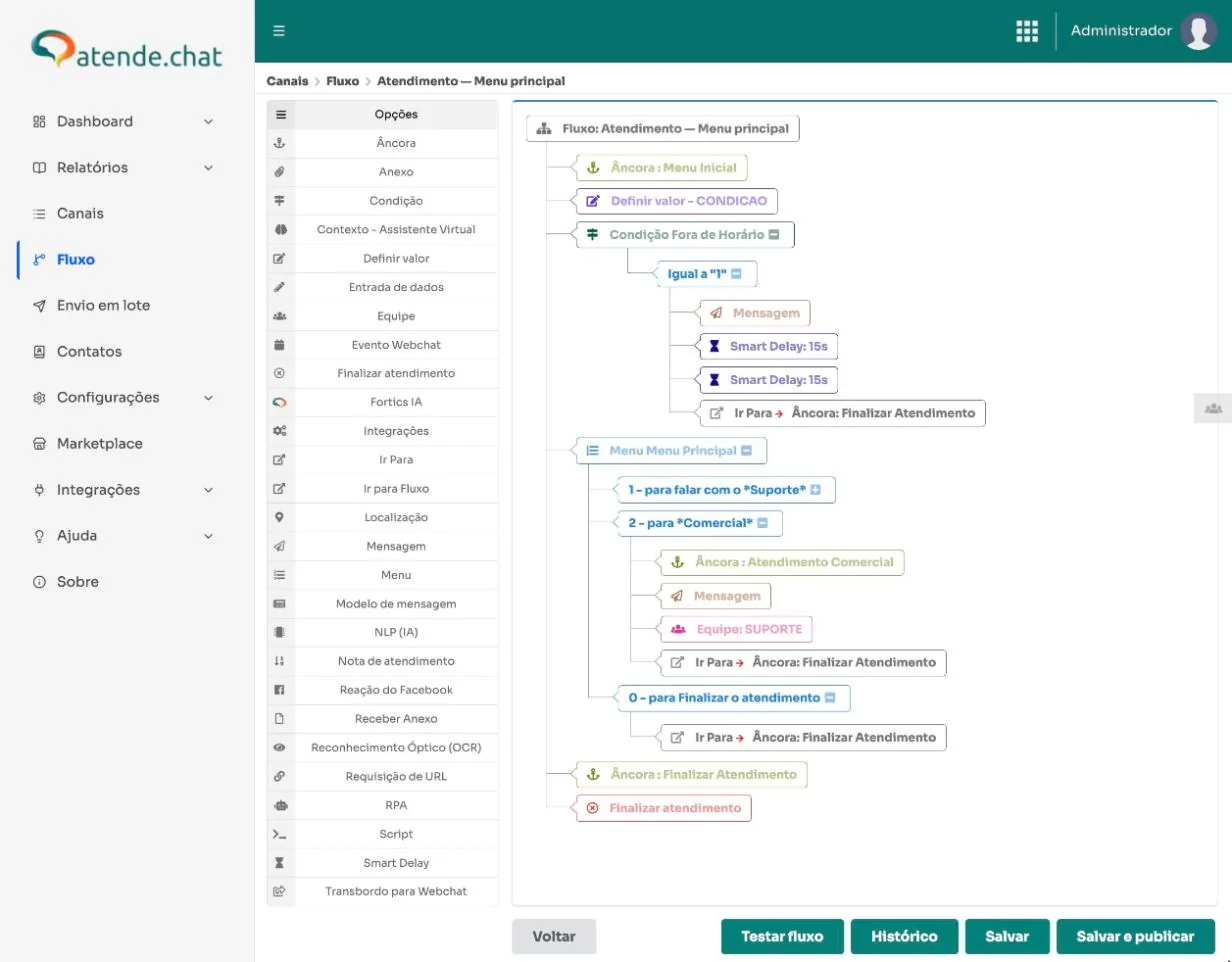Click the circled X icon beside Finalizar atendimento option
The height and width of the screenshot is (962, 1232).
(x=280, y=373)
